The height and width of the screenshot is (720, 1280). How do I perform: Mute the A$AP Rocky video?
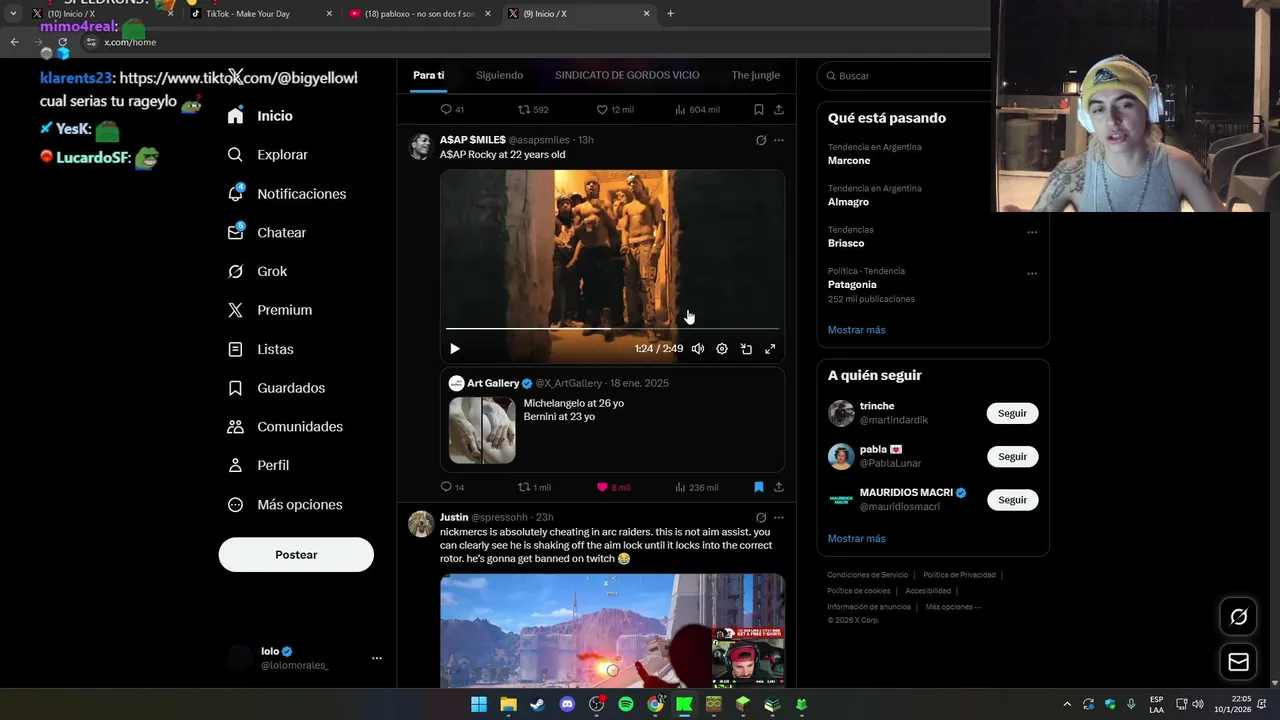point(698,349)
